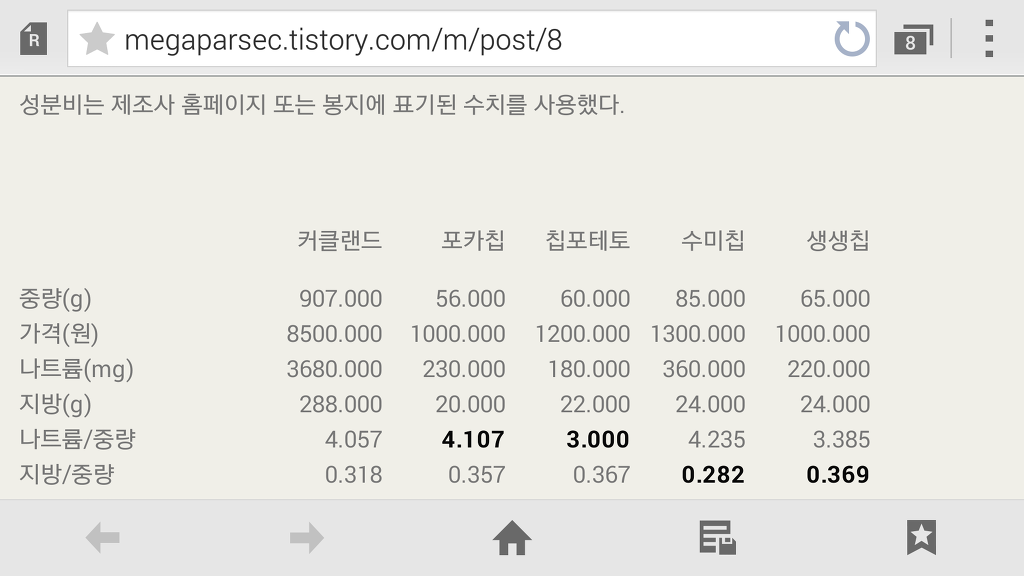Screen dimensions: 1024x576
Task: Tap the reader mode icon
Action: pos(33,39)
